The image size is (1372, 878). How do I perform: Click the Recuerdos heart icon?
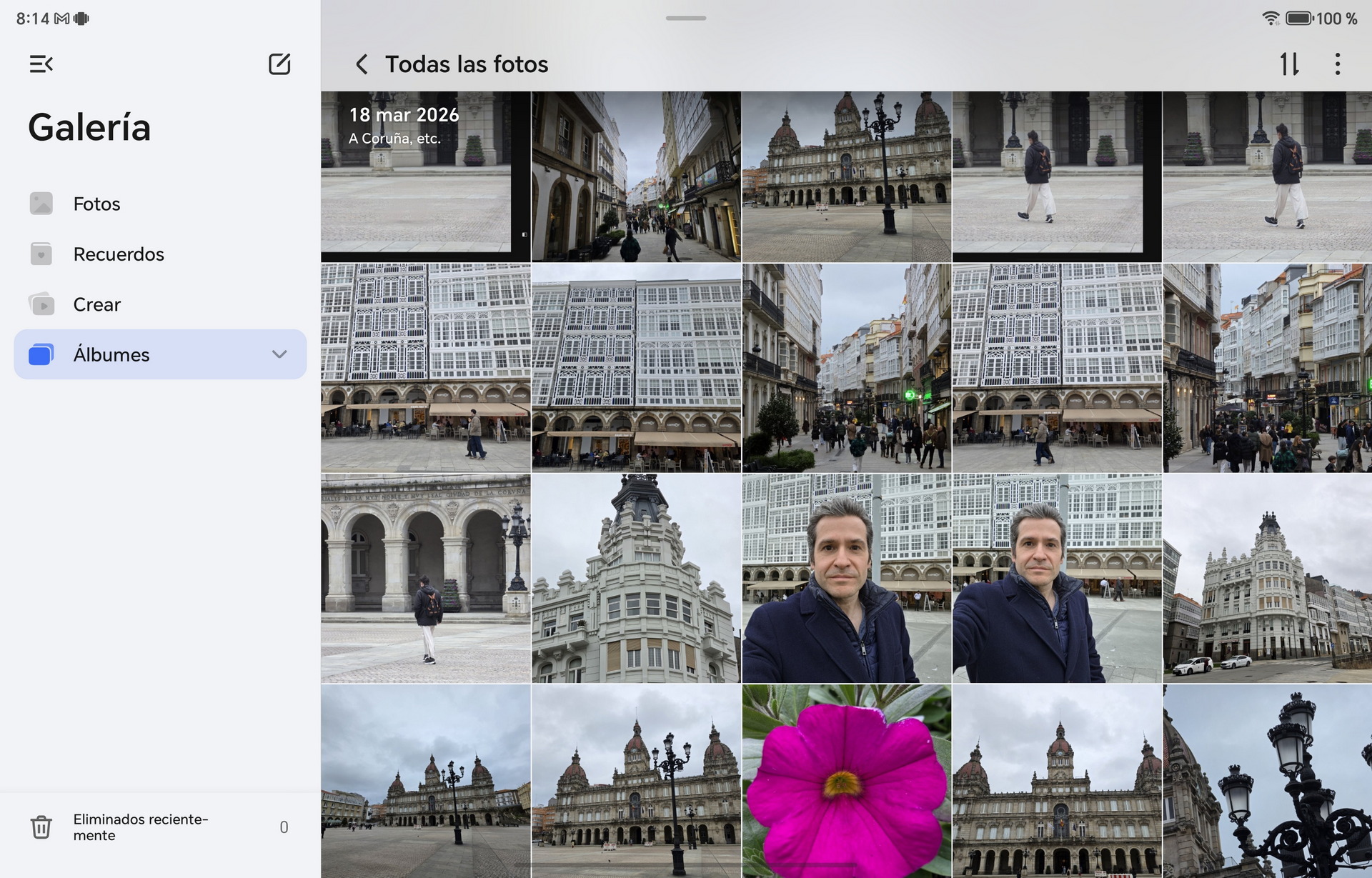[41, 254]
